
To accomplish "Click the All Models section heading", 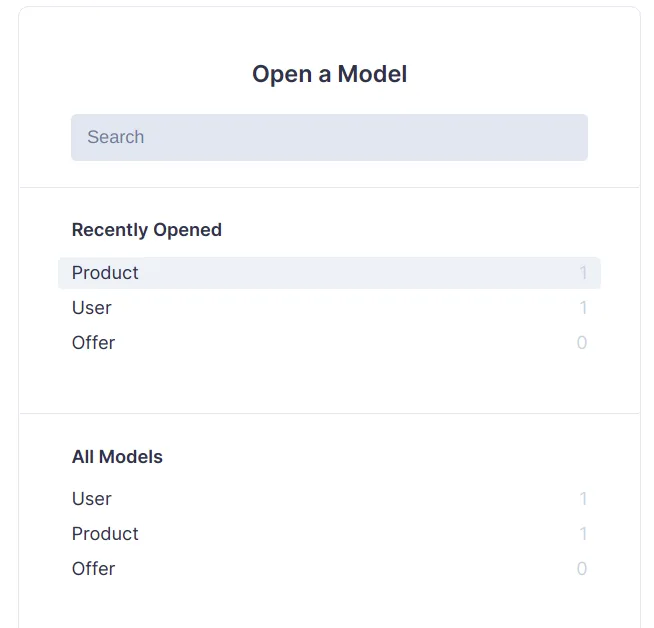I will tap(117, 457).
